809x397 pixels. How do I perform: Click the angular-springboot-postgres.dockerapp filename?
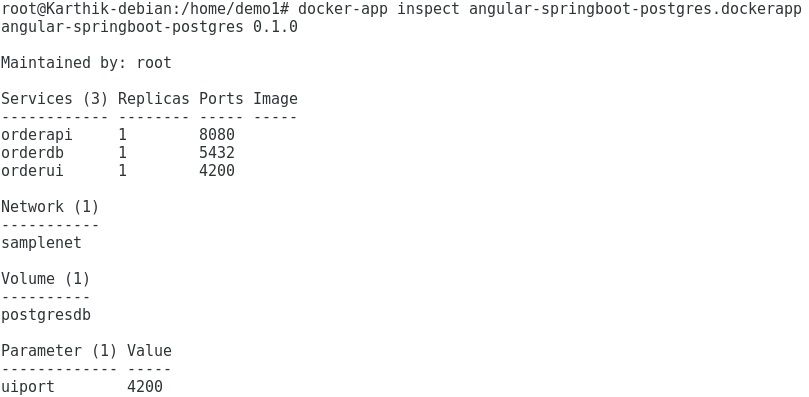(x=635, y=9)
